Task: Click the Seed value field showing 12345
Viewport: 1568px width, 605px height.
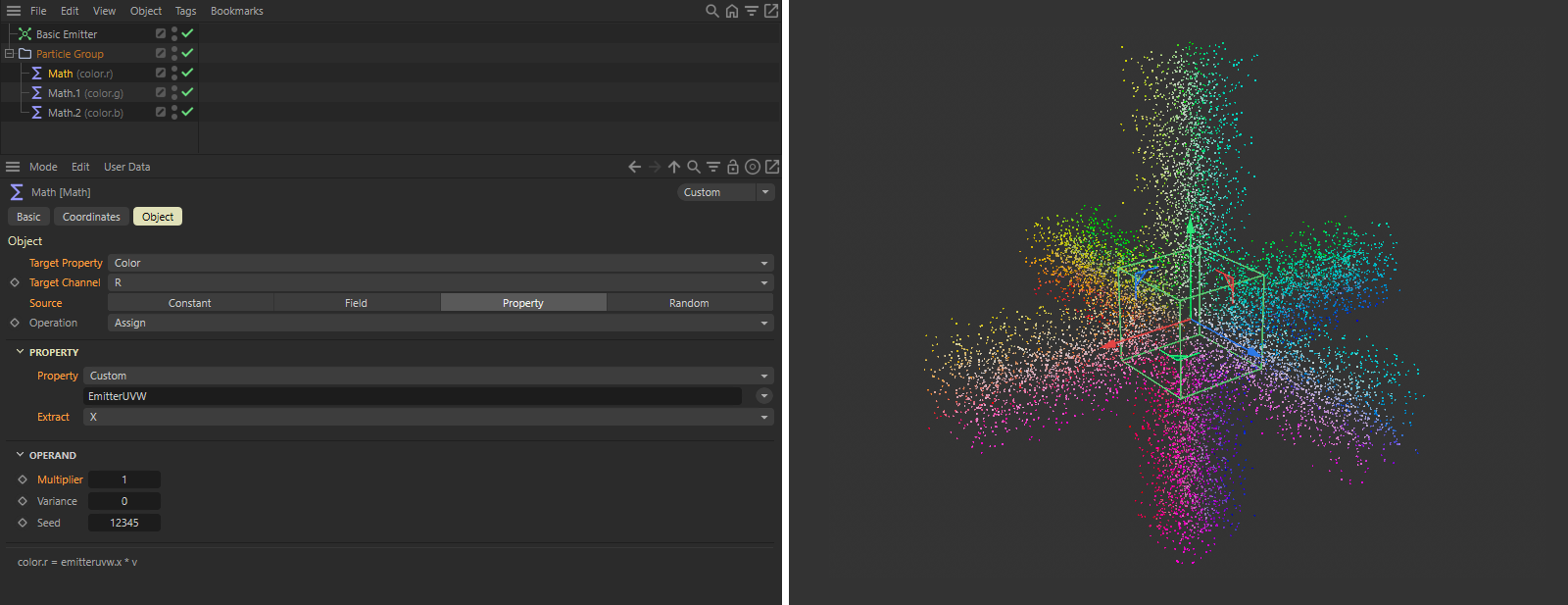Action: (124, 523)
